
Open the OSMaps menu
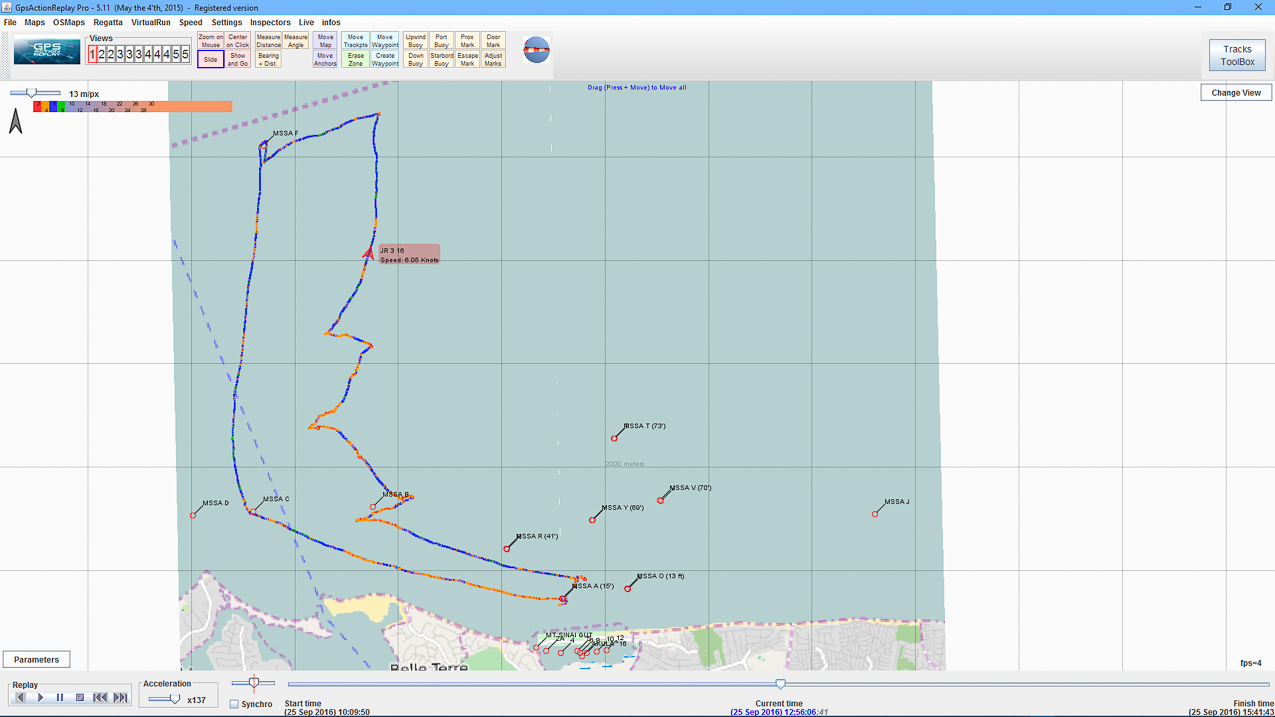[x=69, y=22]
